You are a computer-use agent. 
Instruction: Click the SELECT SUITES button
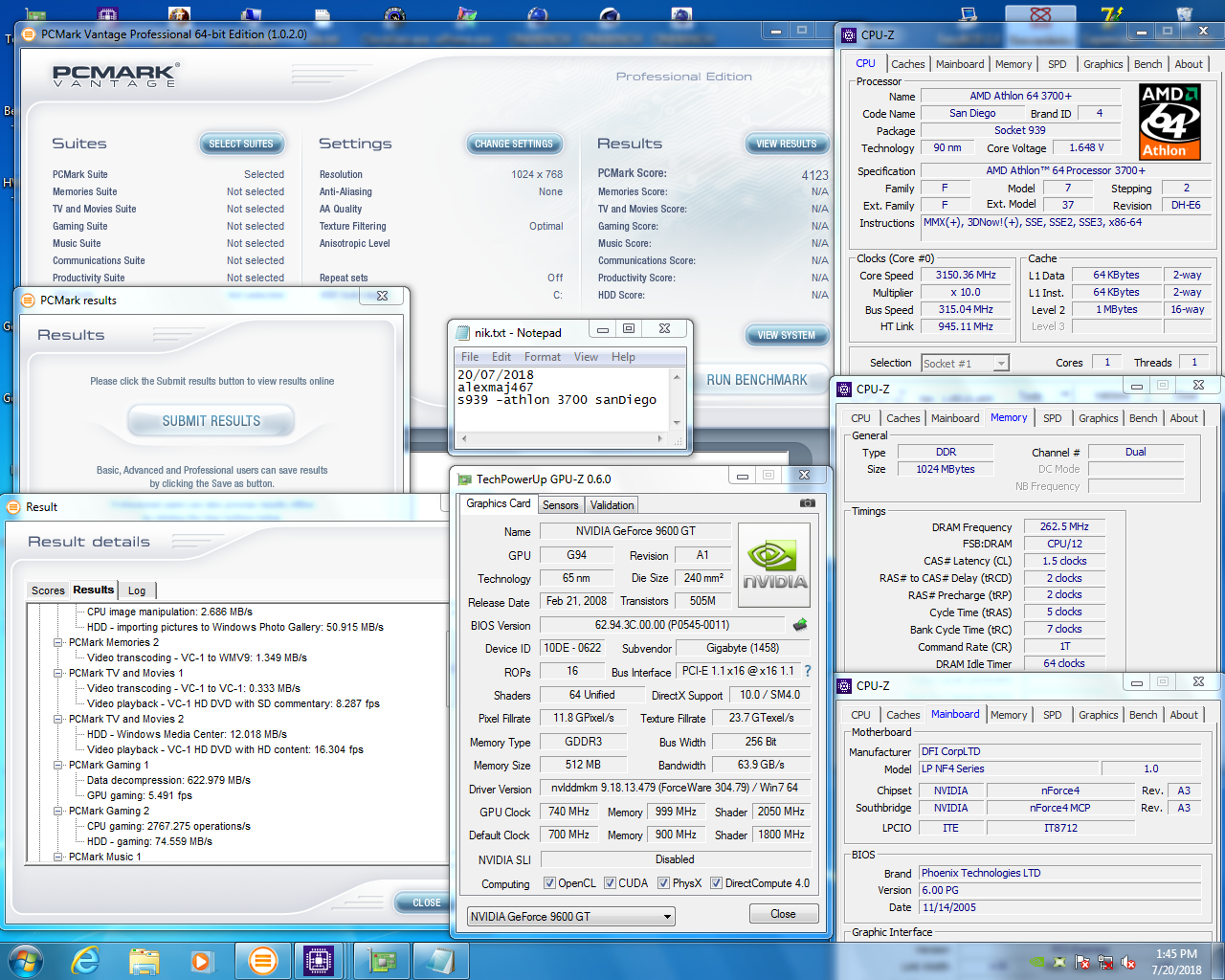click(x=241, y=144)
